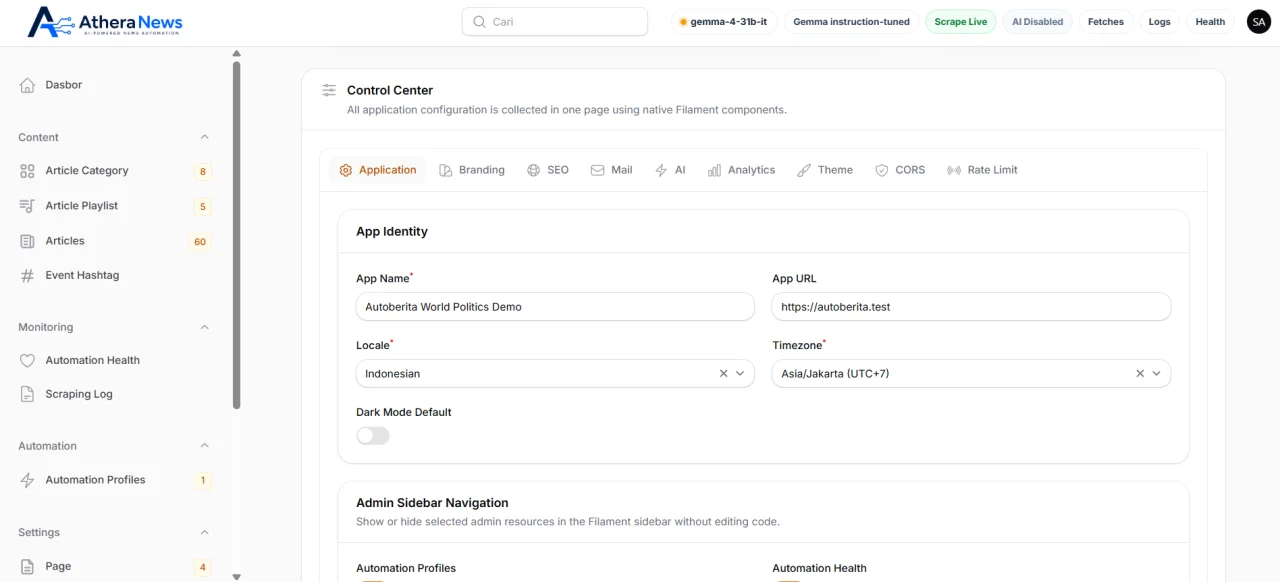Click the Article Category badge 8

(203, 172)
